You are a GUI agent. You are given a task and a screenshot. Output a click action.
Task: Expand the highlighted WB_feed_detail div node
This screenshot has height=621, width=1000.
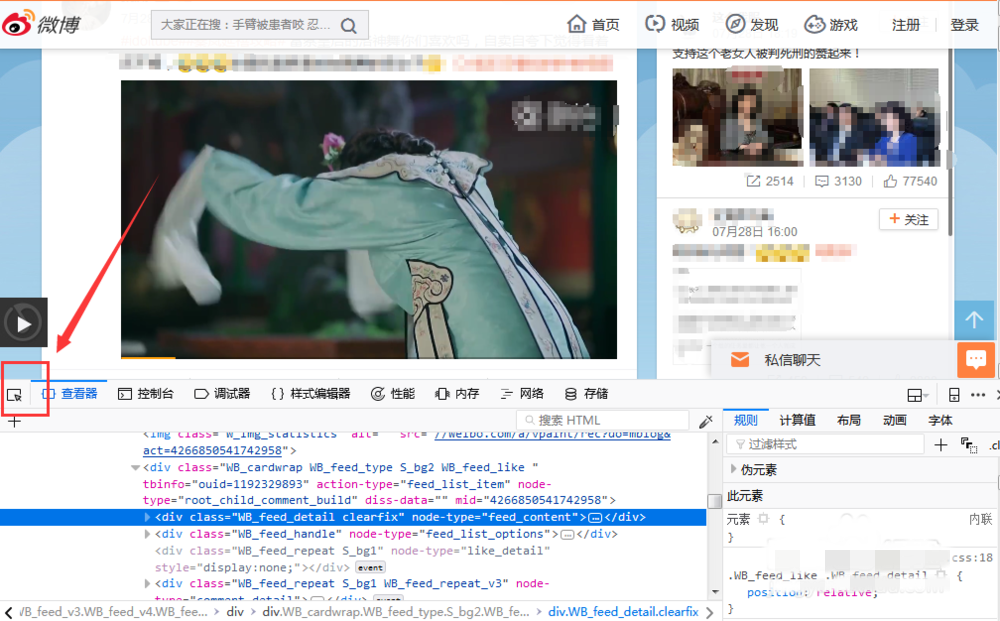tap(148, 518)
